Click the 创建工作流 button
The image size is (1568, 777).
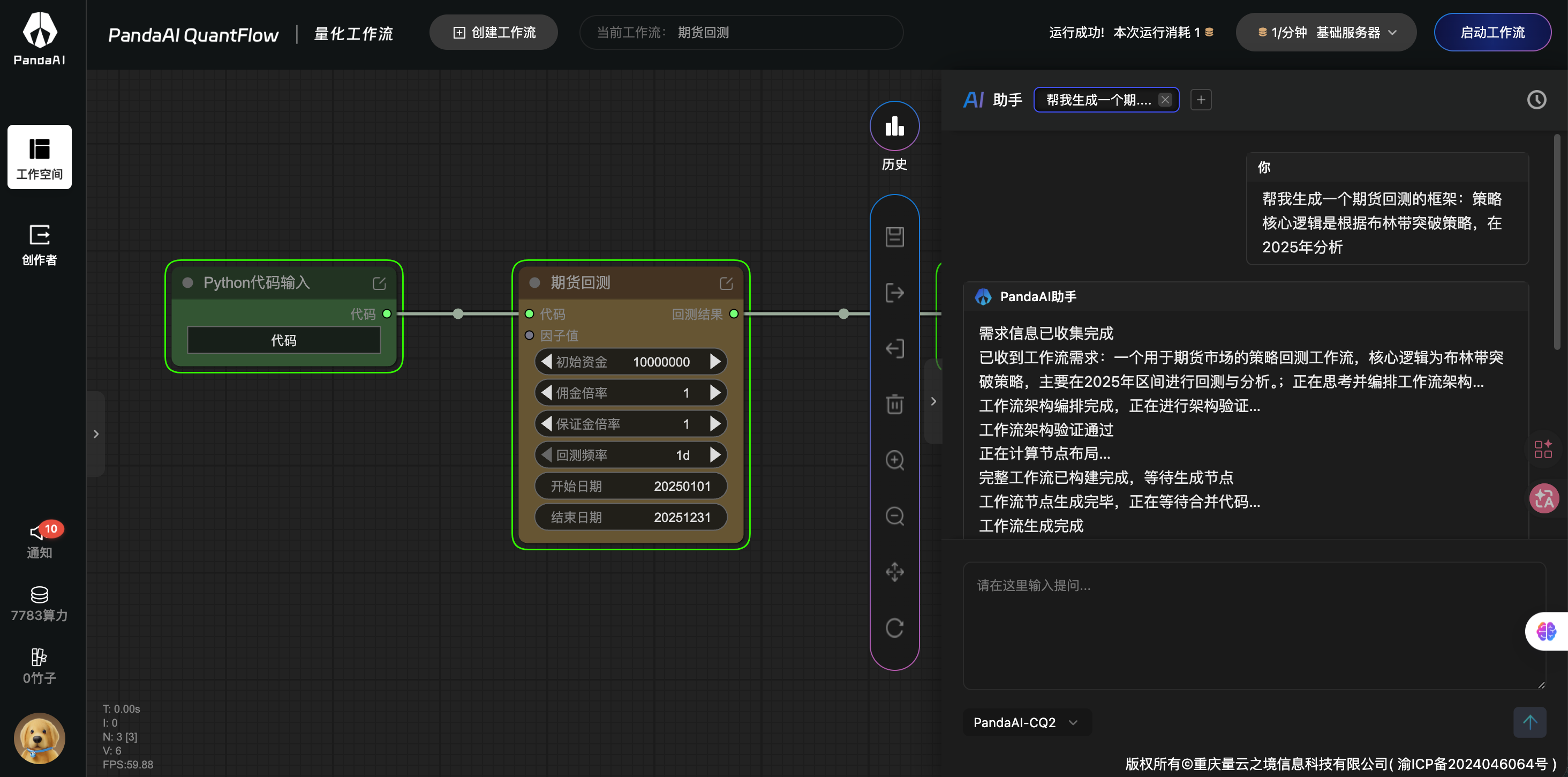point(494,32)
